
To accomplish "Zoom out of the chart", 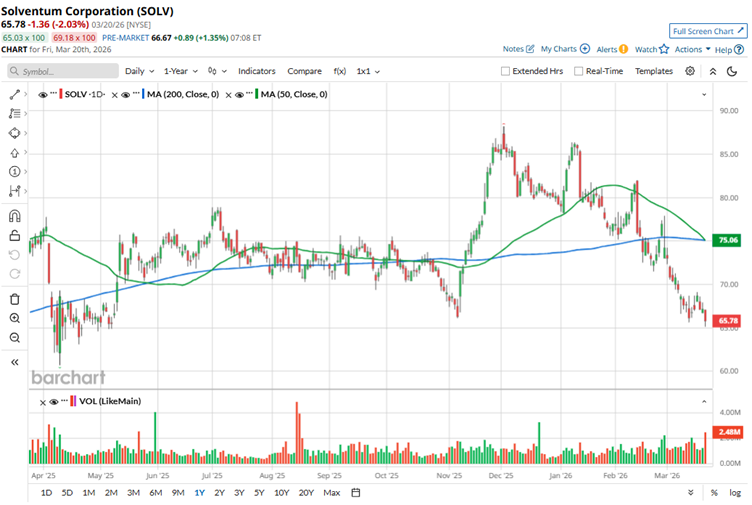I will 14,338.
